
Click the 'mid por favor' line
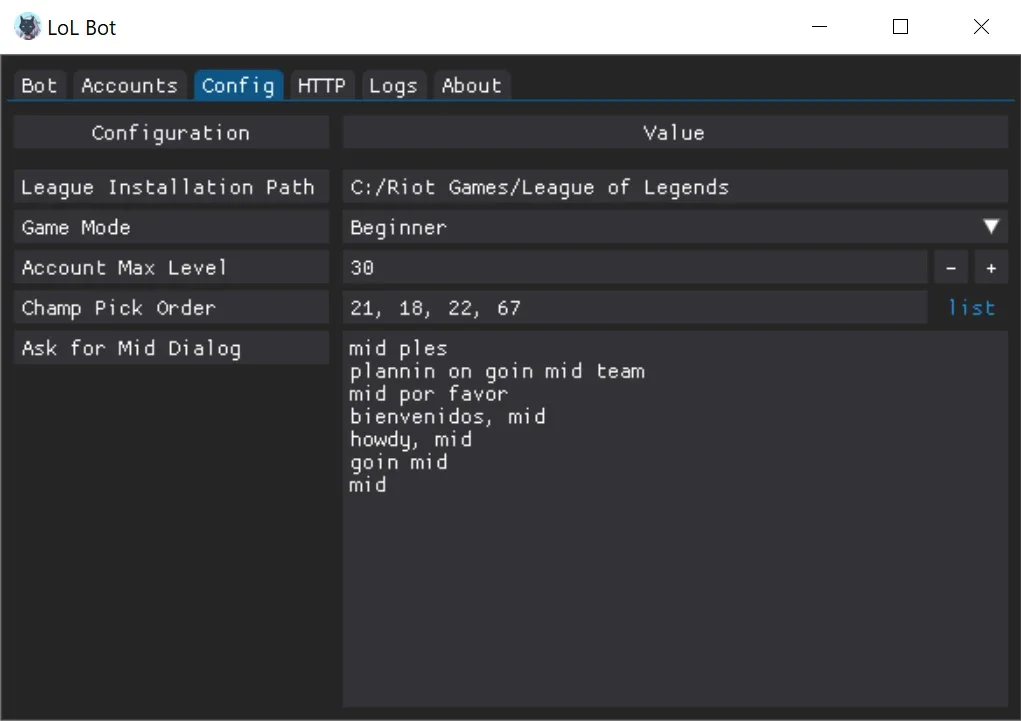point(428,394)
